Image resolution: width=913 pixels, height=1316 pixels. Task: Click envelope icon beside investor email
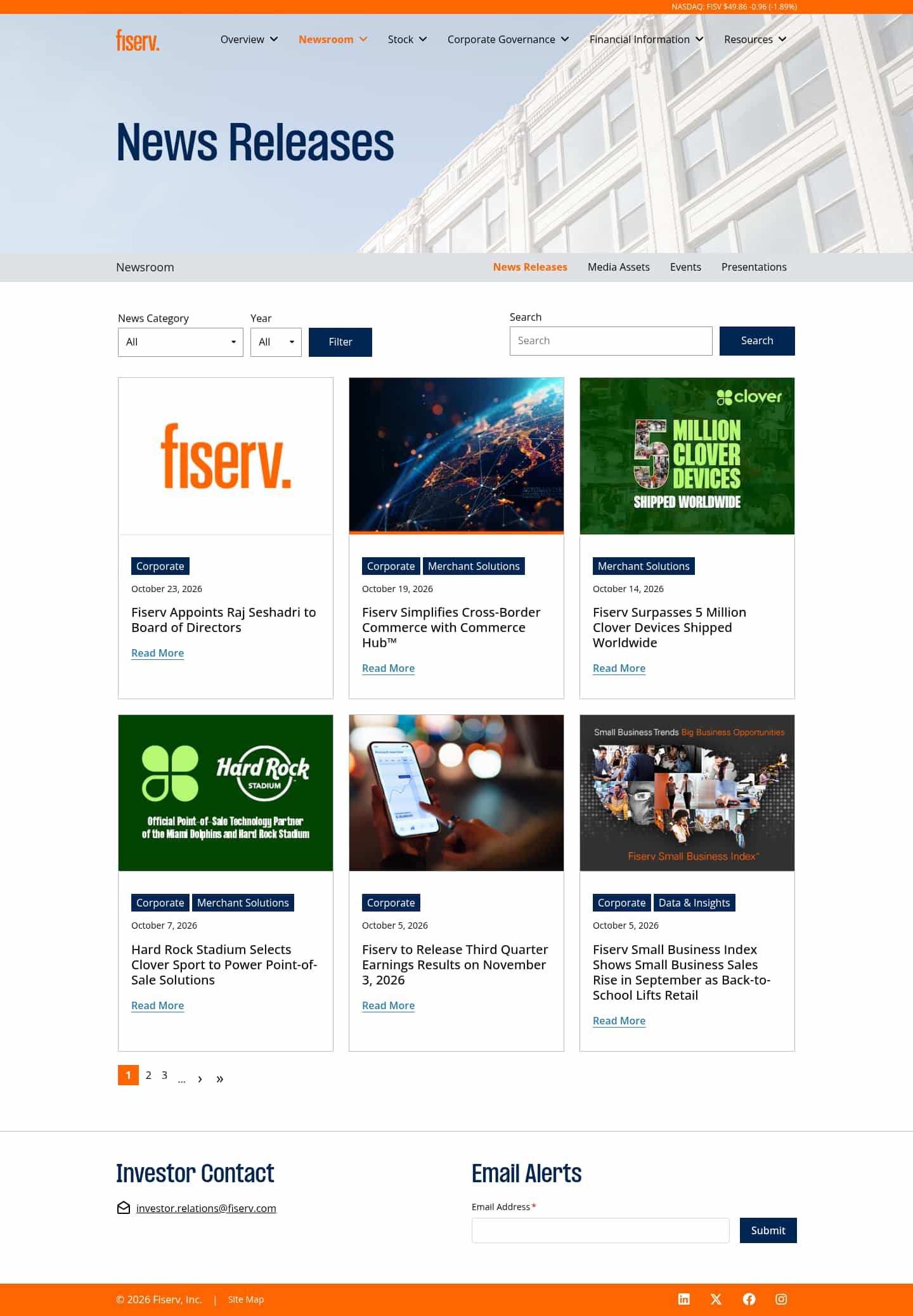pyautogui.click(x=124, y=1208)
